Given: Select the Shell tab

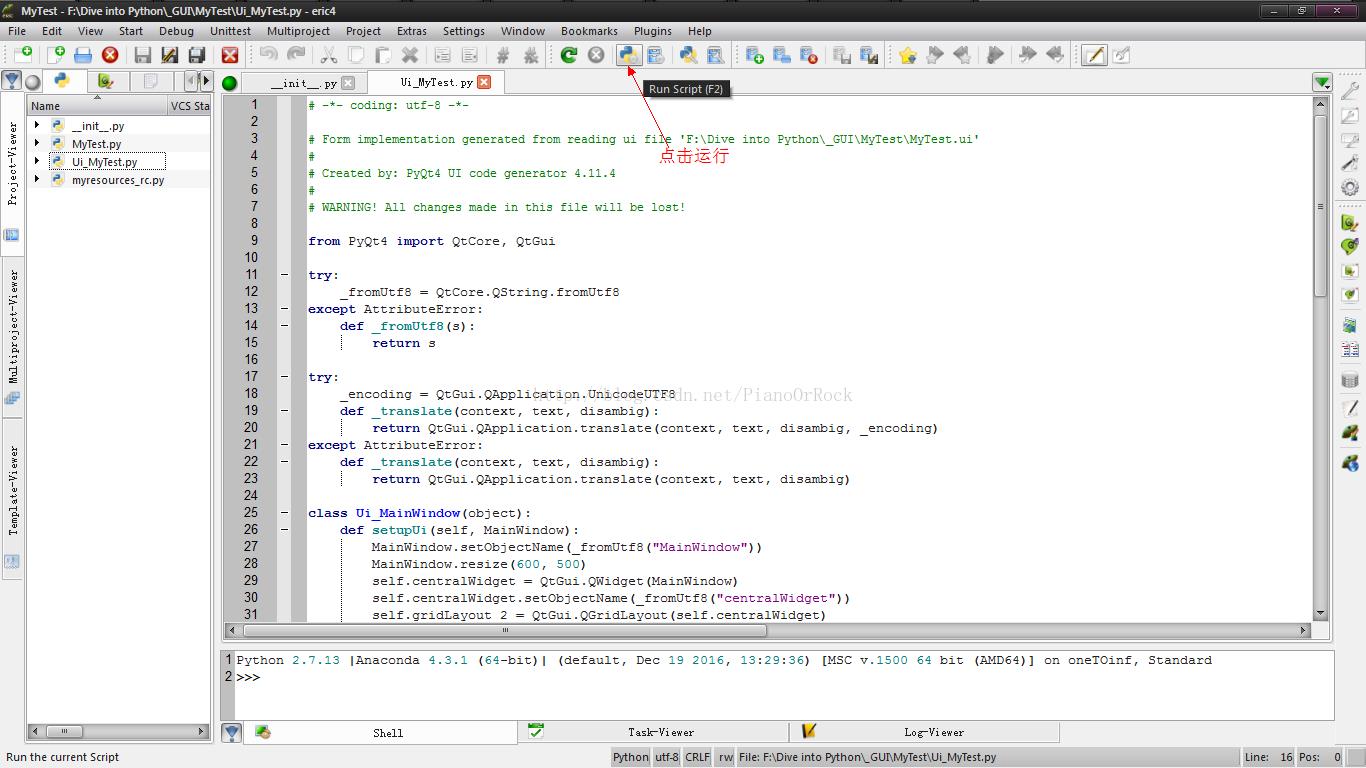Looking at the screenshot, I should pyautogui.click(x=381, y=732).
